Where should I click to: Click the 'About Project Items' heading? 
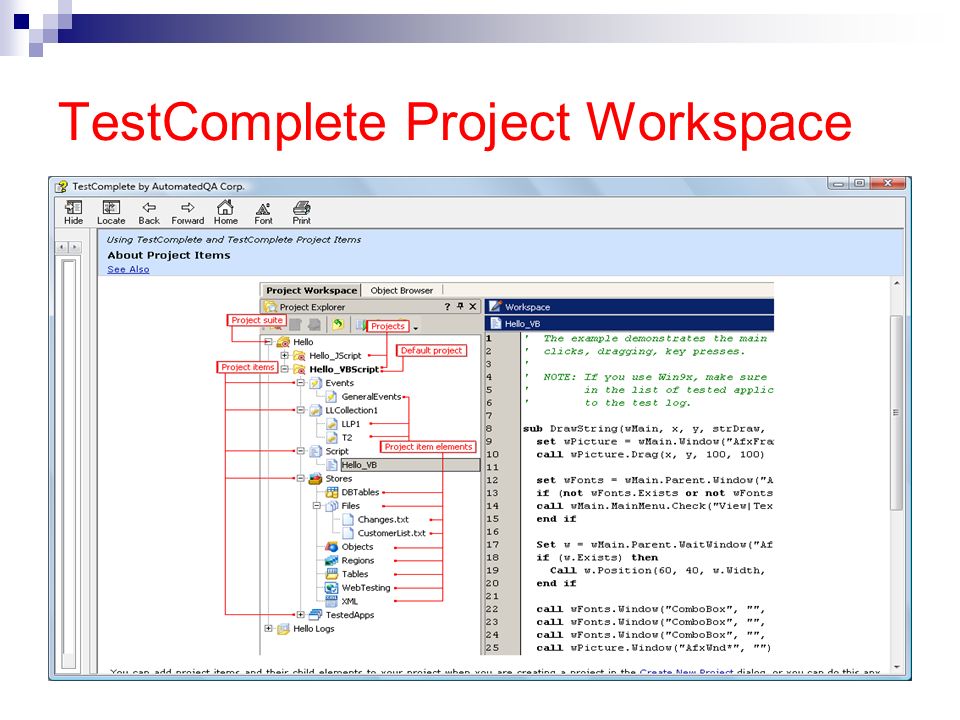click(x=169, y=255)
